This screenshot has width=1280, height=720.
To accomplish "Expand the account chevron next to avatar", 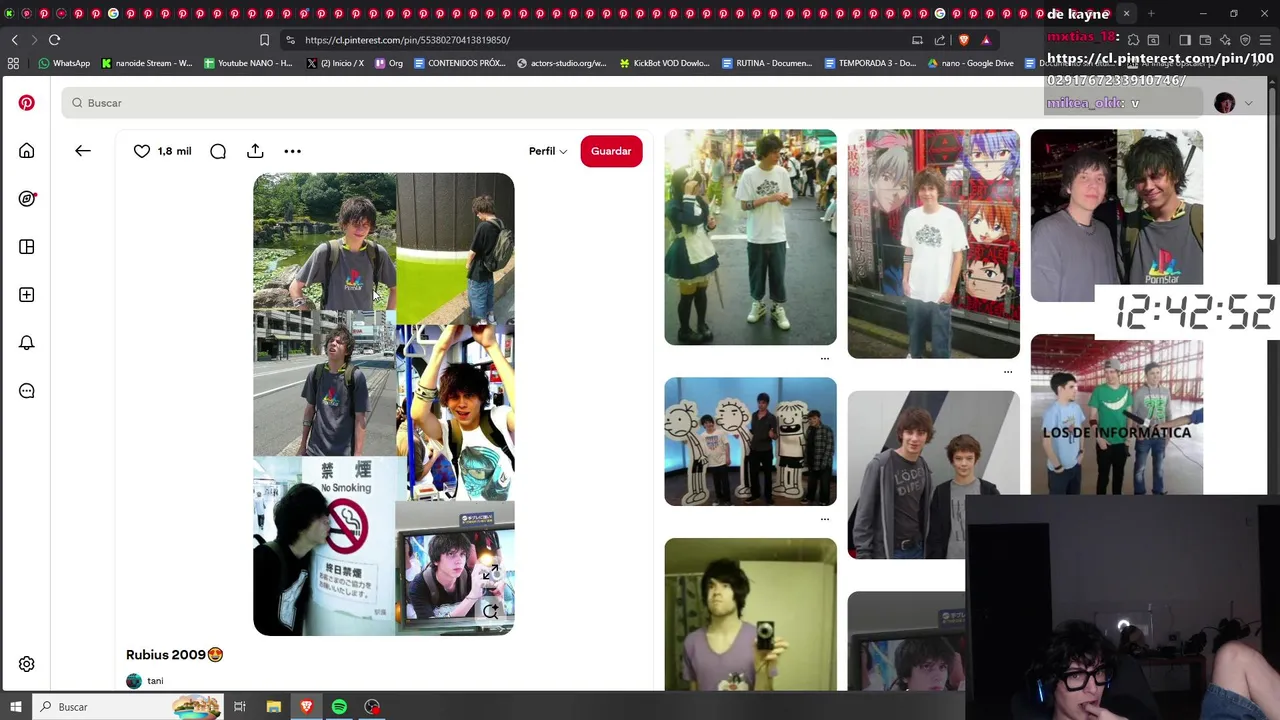I will click(1248, 103).
